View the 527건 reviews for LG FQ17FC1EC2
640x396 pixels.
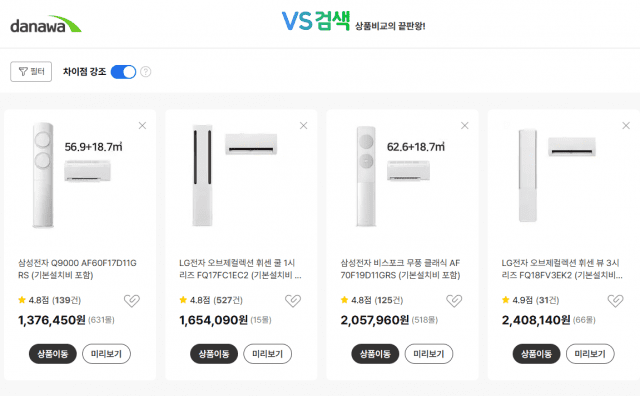tap(228, 300)
